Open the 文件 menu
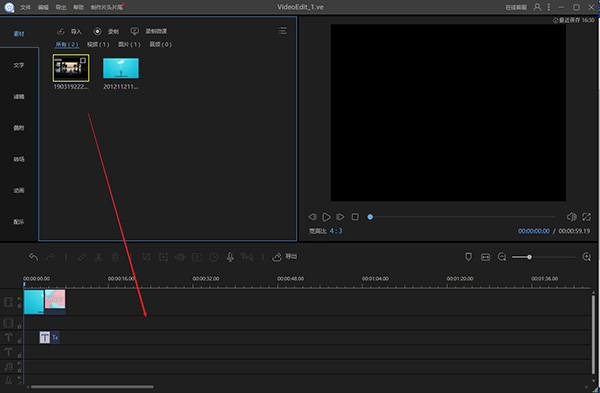Image resolution: width=600 pixels, height=393 pixels. (x=25, y=7)
